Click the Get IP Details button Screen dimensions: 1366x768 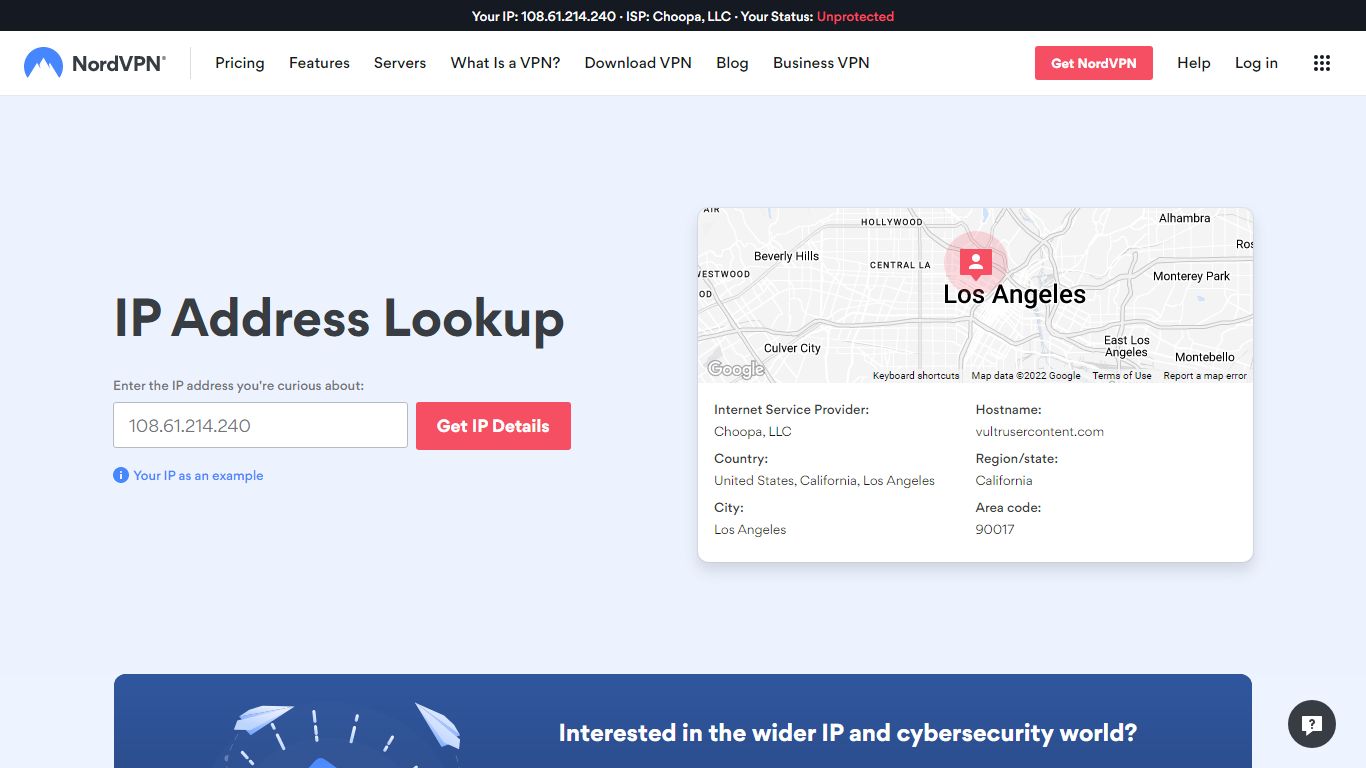(x=493, y=426)
